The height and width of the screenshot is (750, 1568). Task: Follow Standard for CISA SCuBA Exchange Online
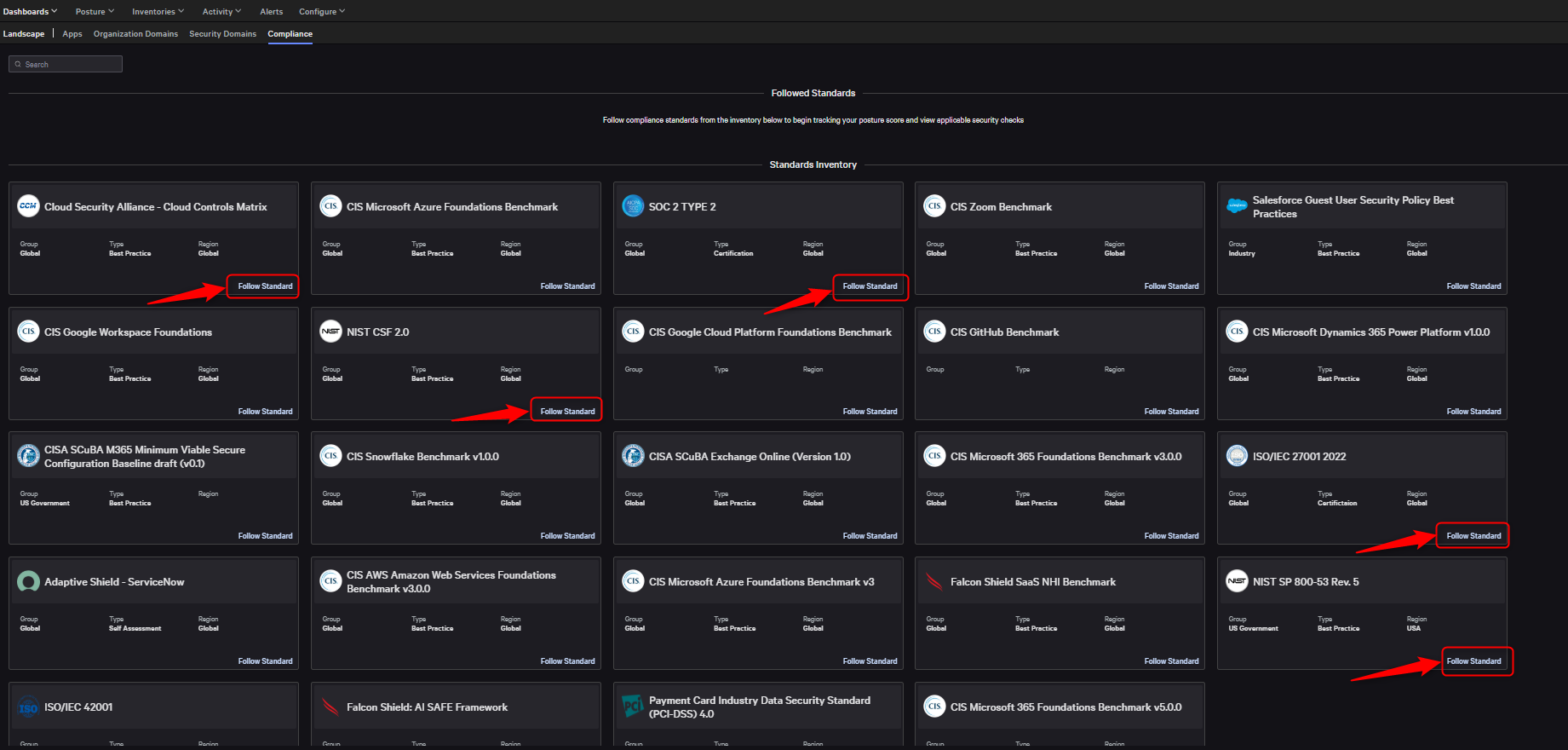(x=870, y=536)
